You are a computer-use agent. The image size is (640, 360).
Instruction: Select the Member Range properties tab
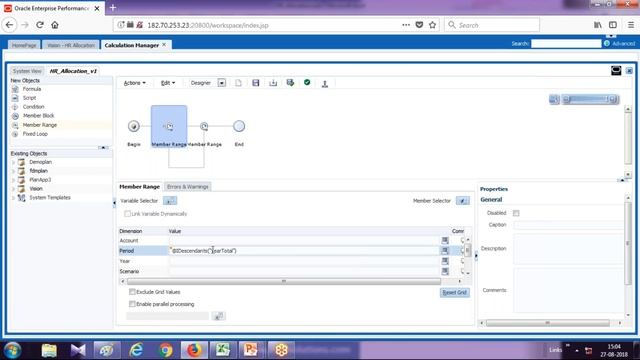point(140,187)
